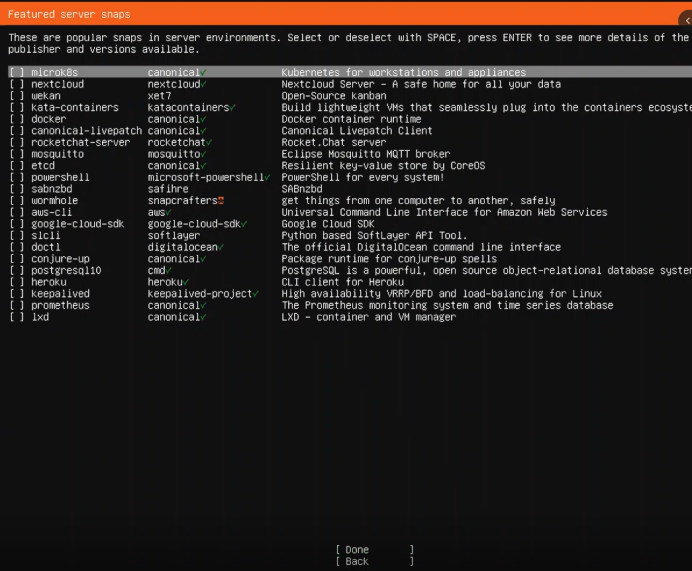Viewport: 692px width, 571px height.
Task: Click verified checkmark next to heroku publisher
Action: coord(186,282)
